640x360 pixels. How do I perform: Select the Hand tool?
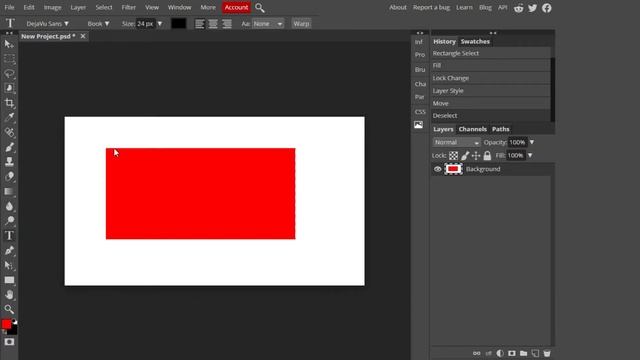pyautogui.click(x=9, y=295)
